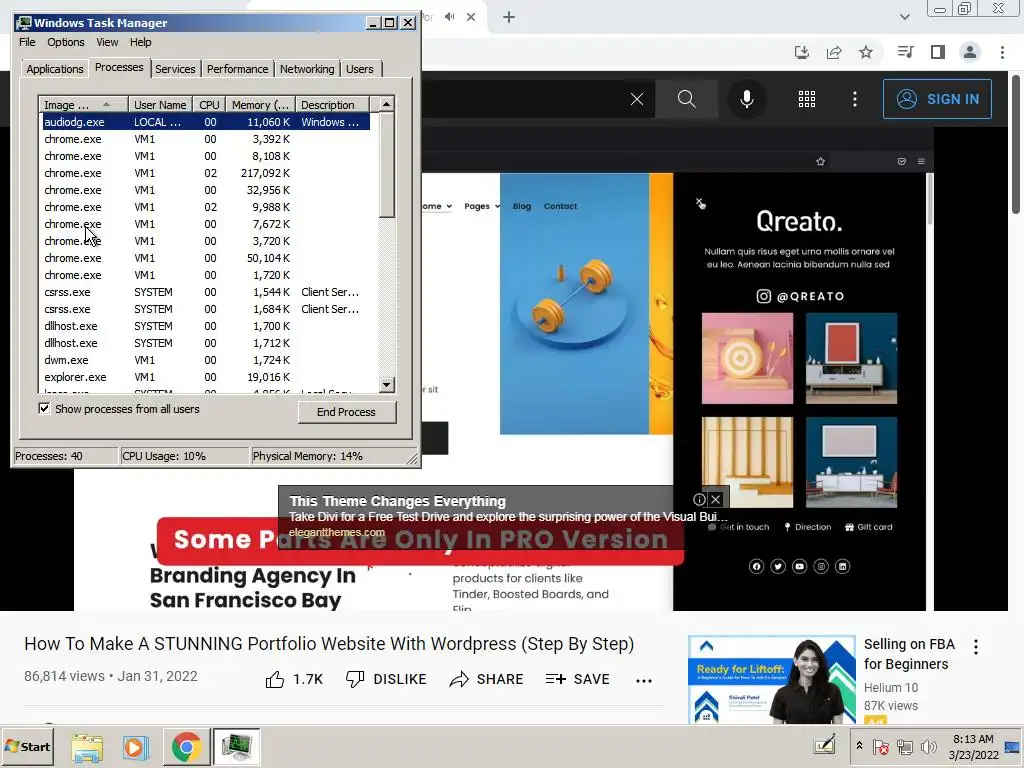Sort processes by Description column header
The height and width of the screenshot is (768, 1024).
tap(332, 105)
